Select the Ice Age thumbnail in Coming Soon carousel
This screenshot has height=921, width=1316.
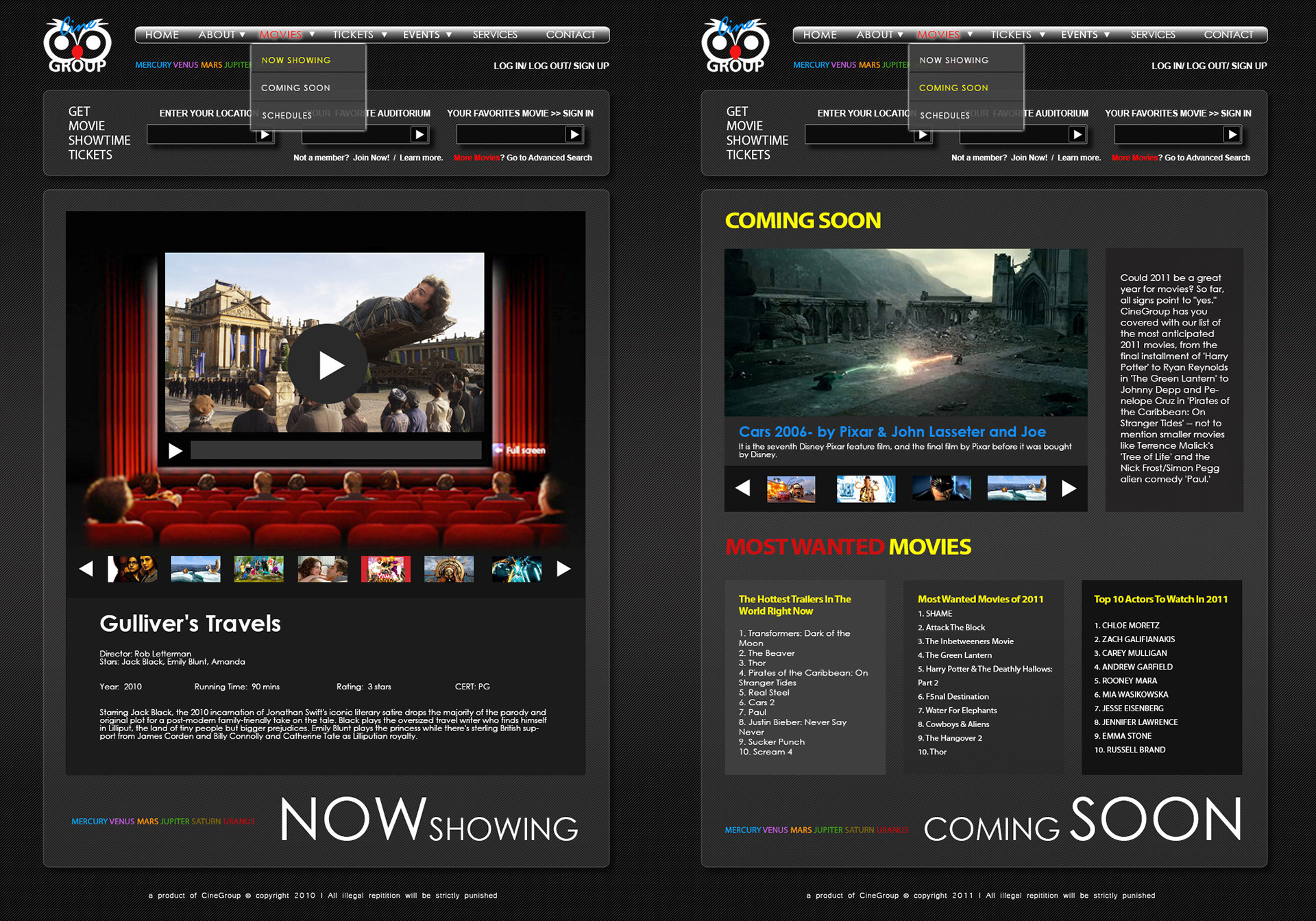pyautogui.click(x=866, y=489)
